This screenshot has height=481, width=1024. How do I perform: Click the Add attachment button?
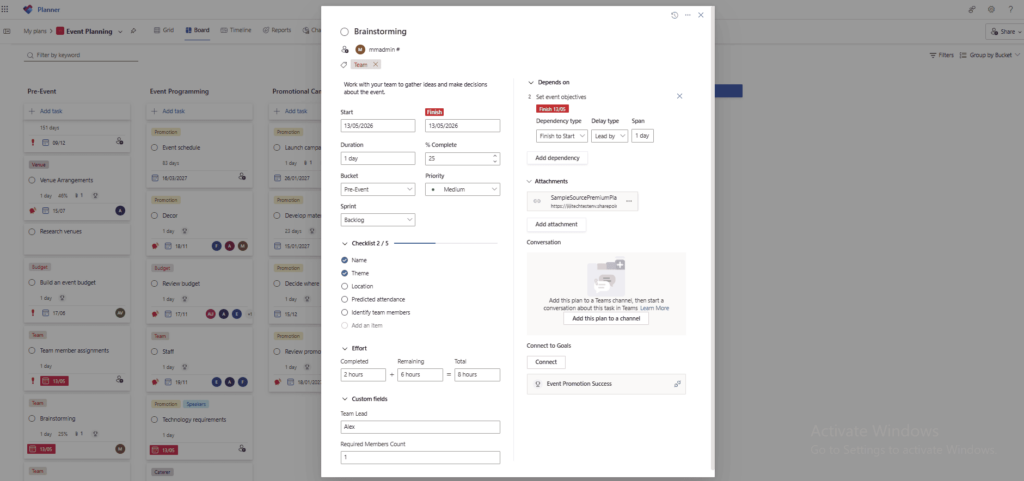(556, 224)
